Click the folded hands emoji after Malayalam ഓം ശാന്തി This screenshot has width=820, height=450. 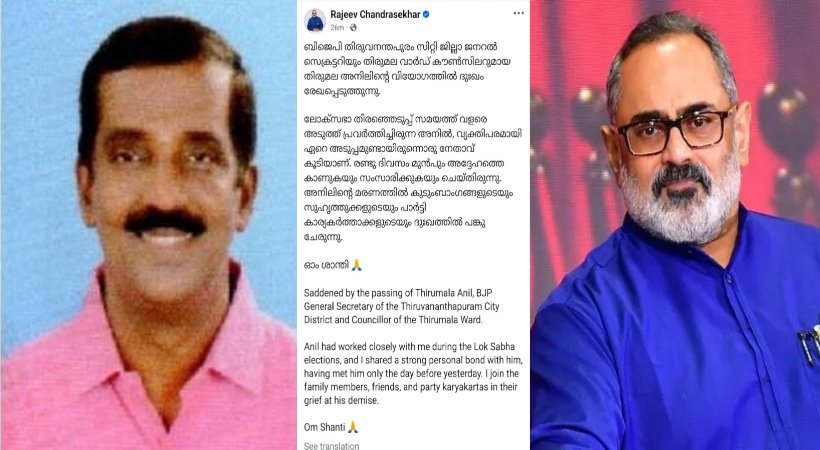tap(356, 265)
